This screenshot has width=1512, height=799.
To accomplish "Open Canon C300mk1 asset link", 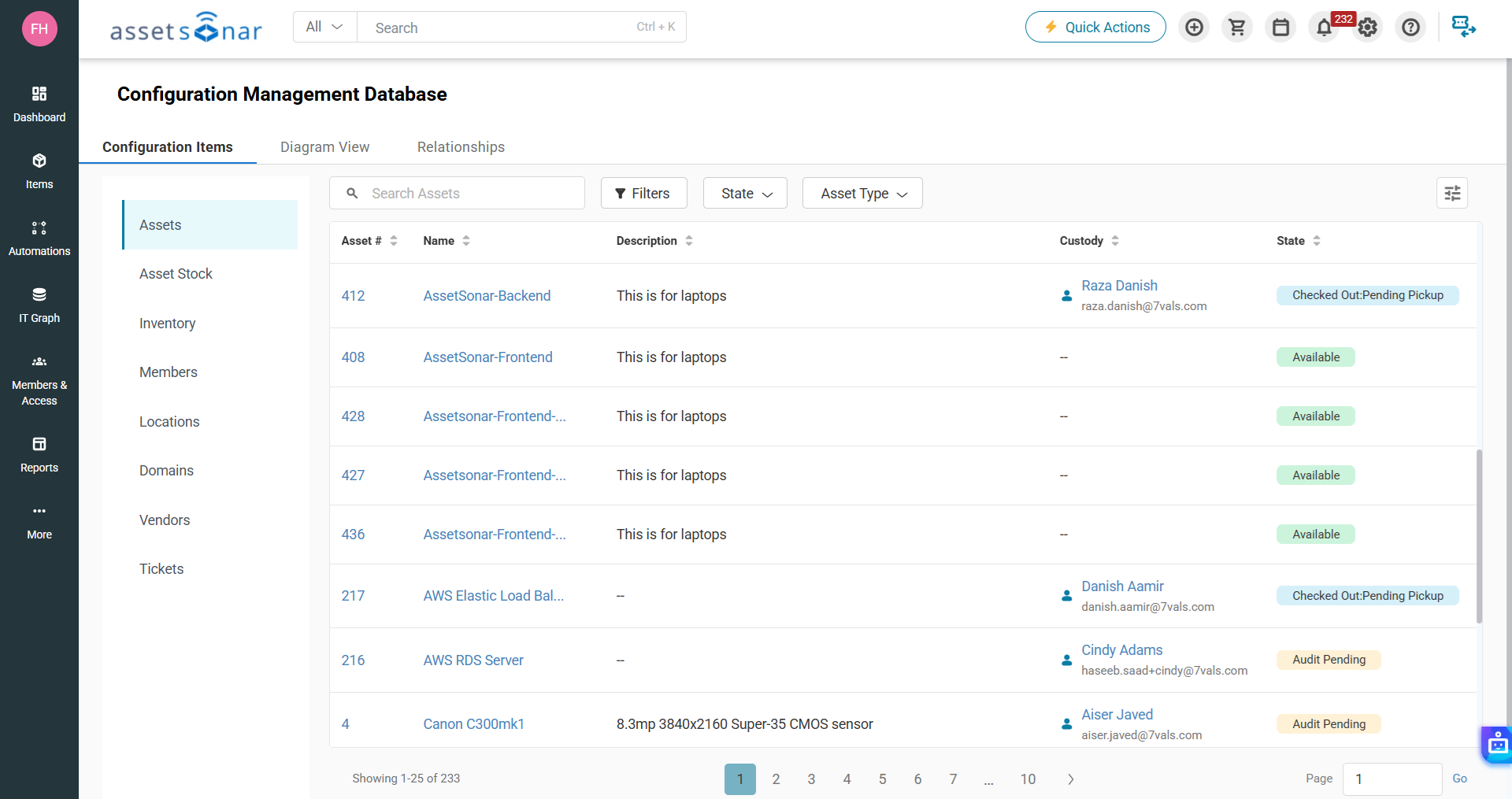I will coord(473,724).
